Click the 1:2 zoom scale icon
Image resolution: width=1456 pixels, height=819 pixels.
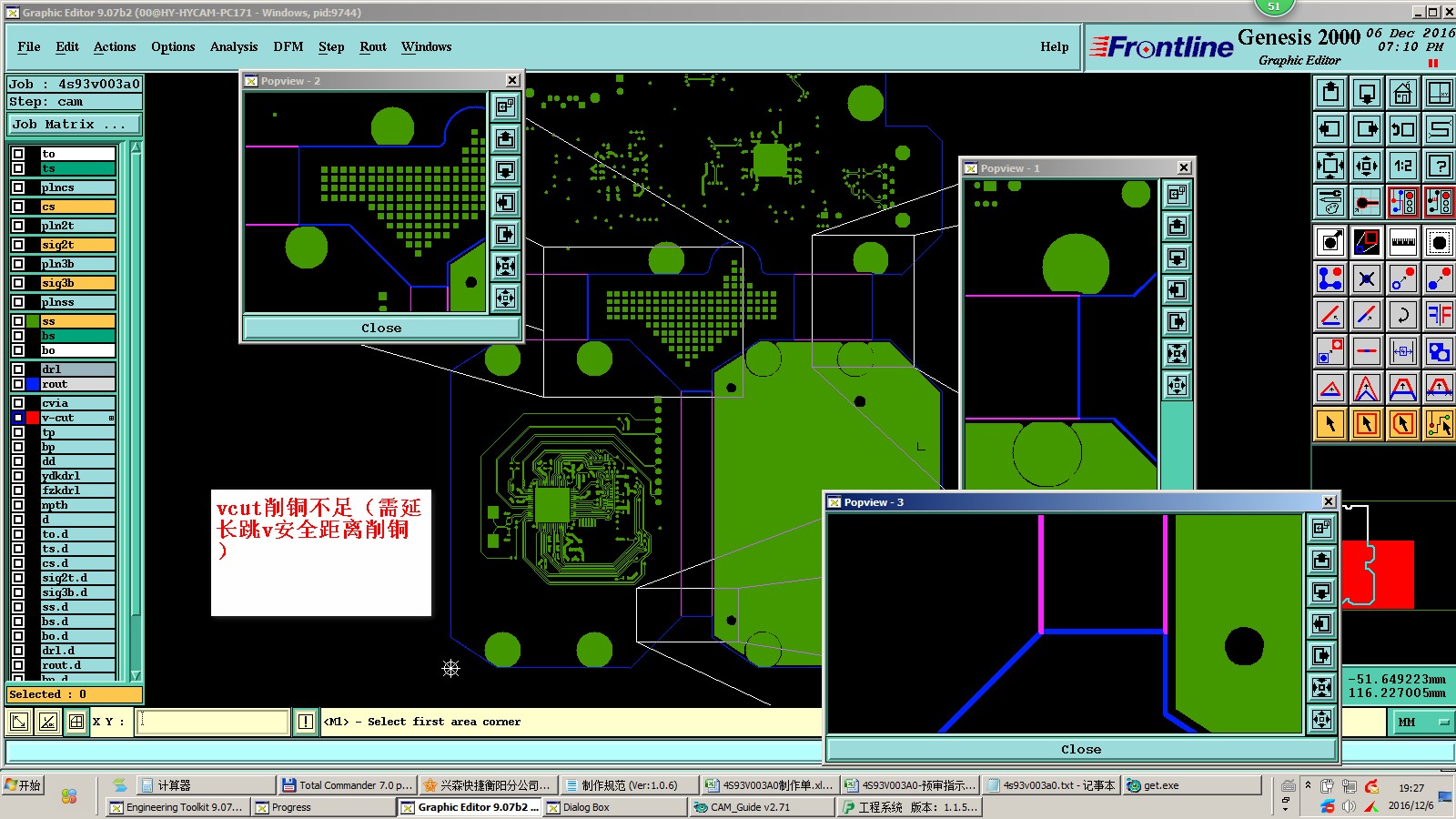pyautogui.click(x=1403, y=166)
